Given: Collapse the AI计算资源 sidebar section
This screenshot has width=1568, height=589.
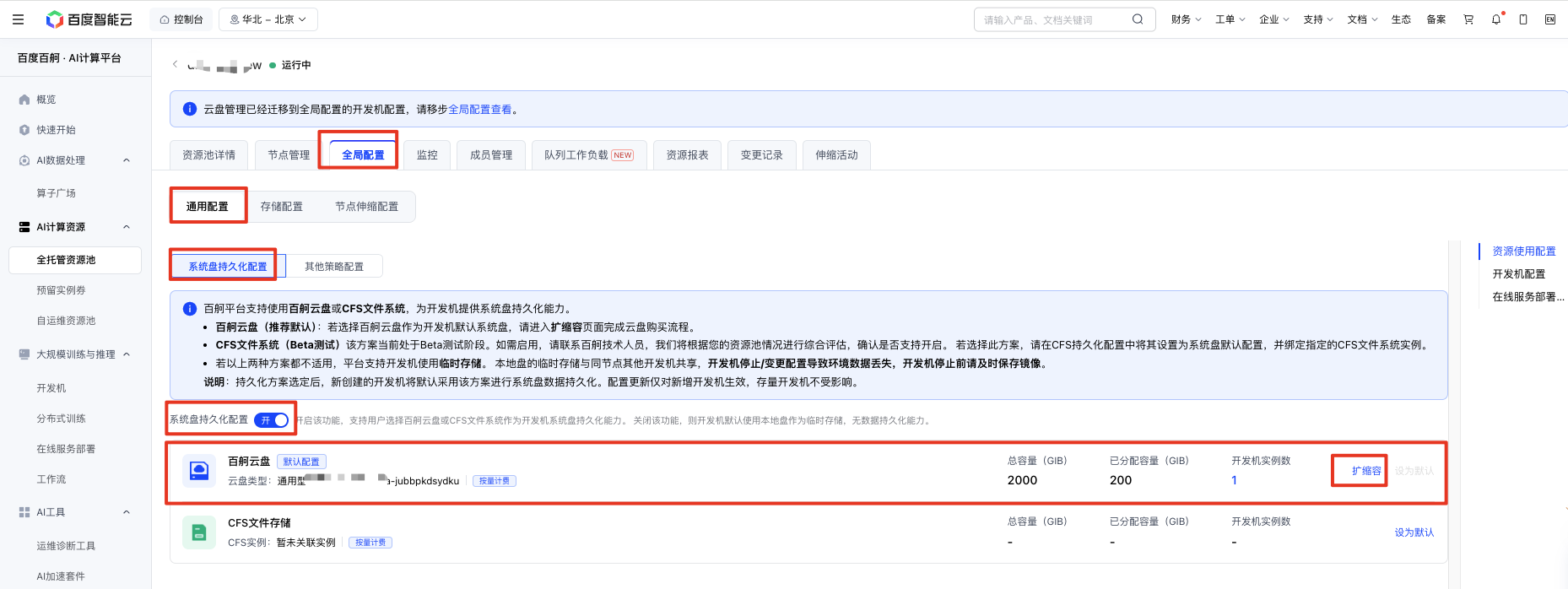Looking at the screenshot, I should coord(127,227).
